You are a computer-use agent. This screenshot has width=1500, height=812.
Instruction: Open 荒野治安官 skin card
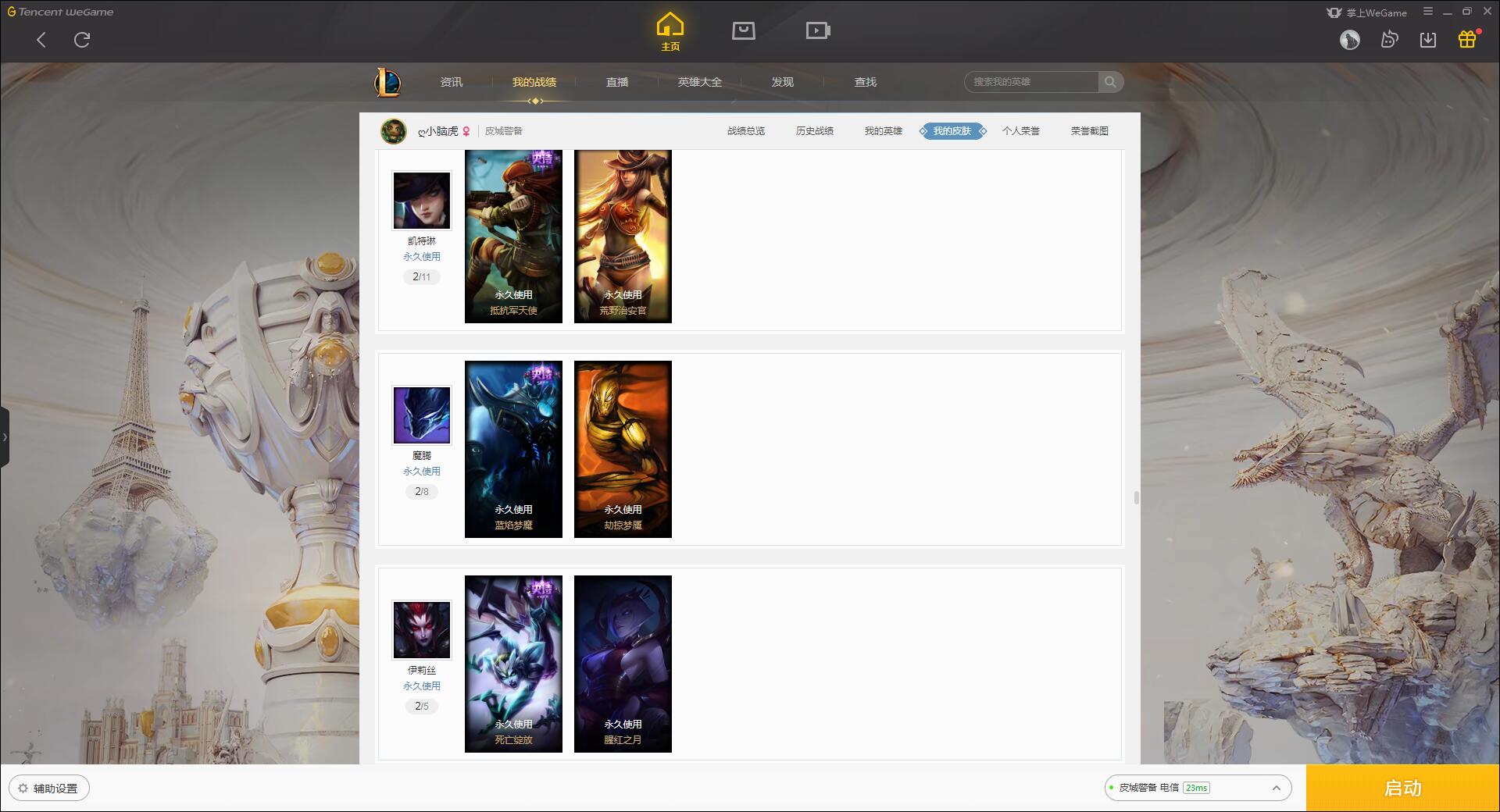(623, 237)
